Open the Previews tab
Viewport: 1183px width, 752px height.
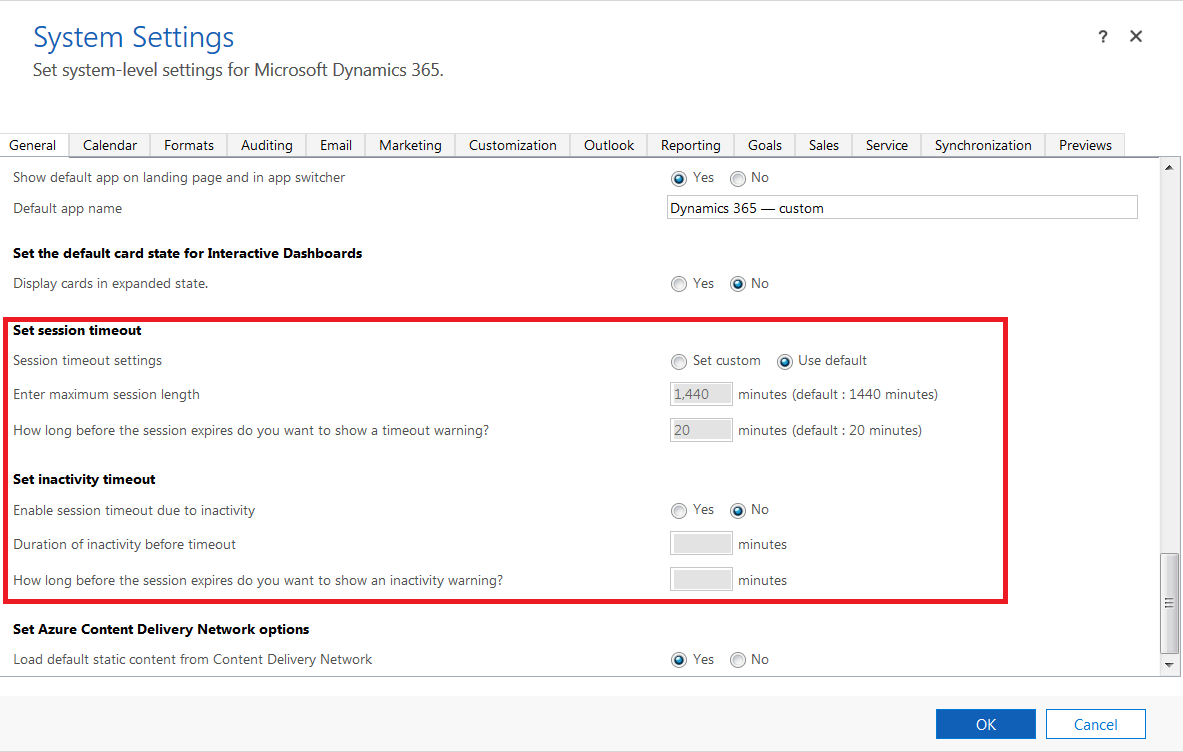point(1085,145)
